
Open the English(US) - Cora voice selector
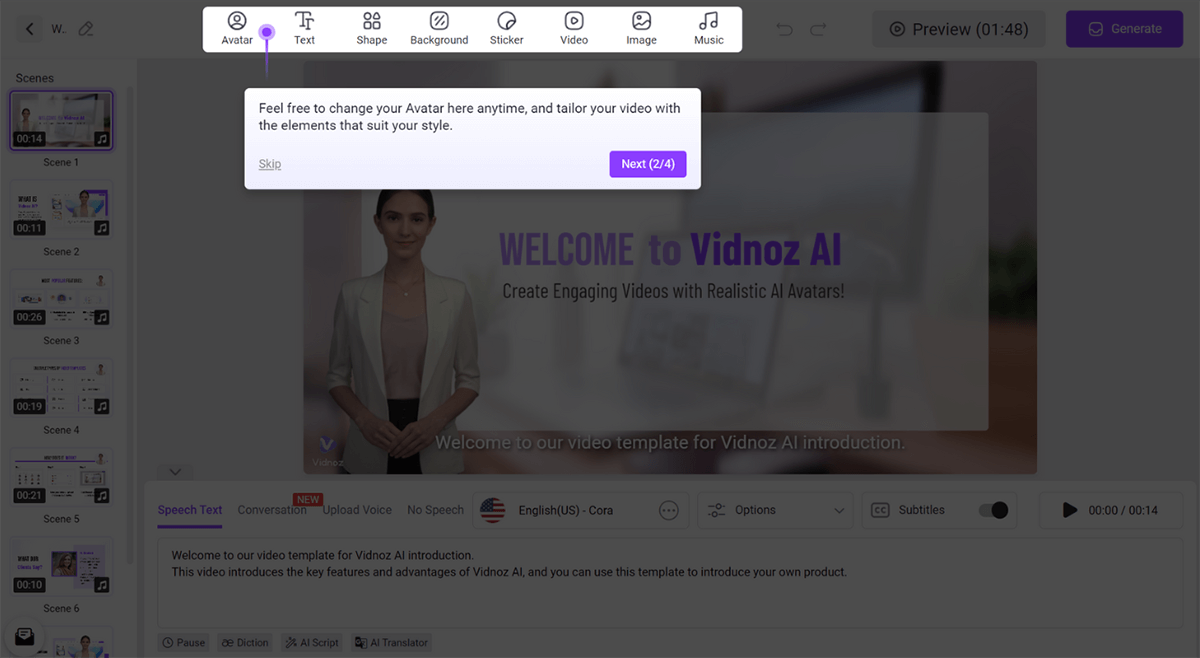point(565,510)
